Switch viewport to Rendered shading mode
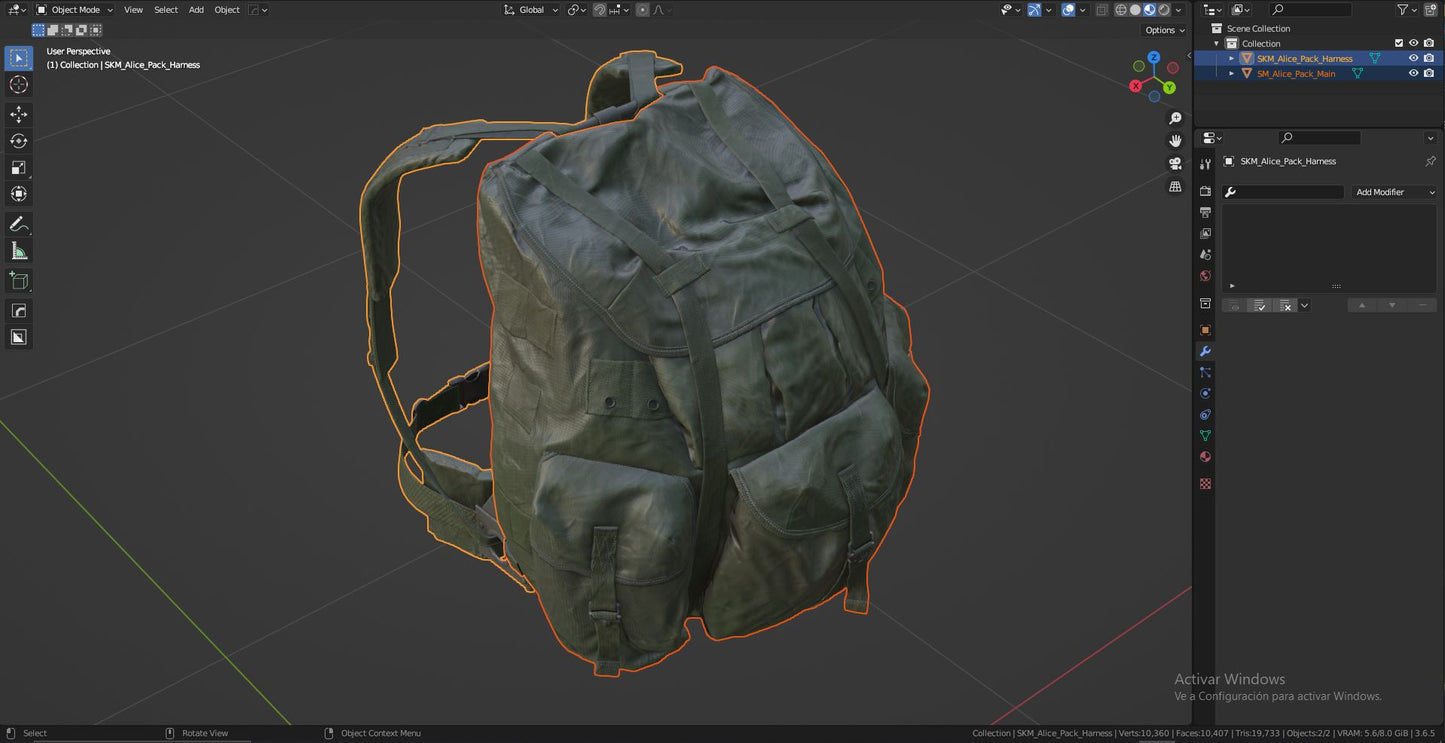Screen dimensions: 1445x743 click(x=1162, y=10)
